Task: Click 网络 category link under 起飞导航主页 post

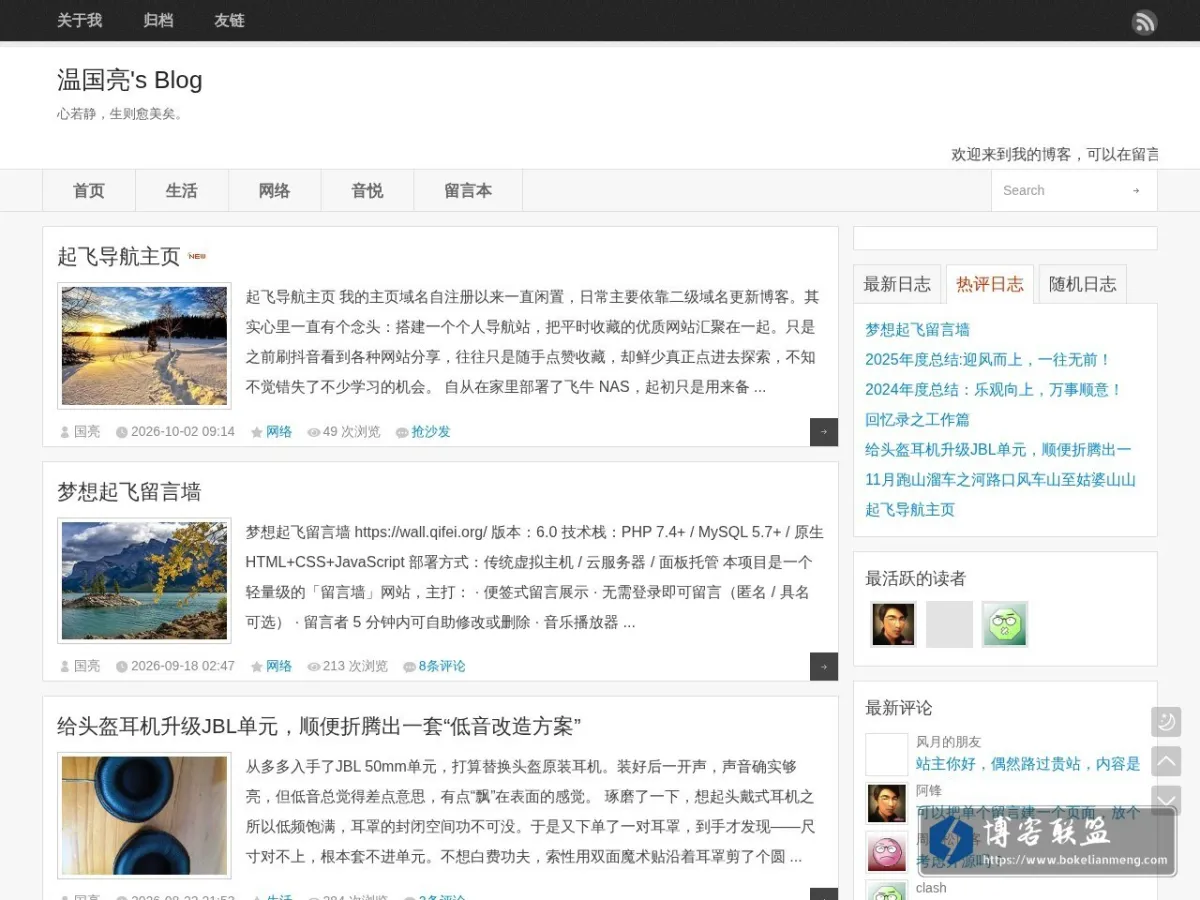Action: pyautogui.click(x=279, y=432)
